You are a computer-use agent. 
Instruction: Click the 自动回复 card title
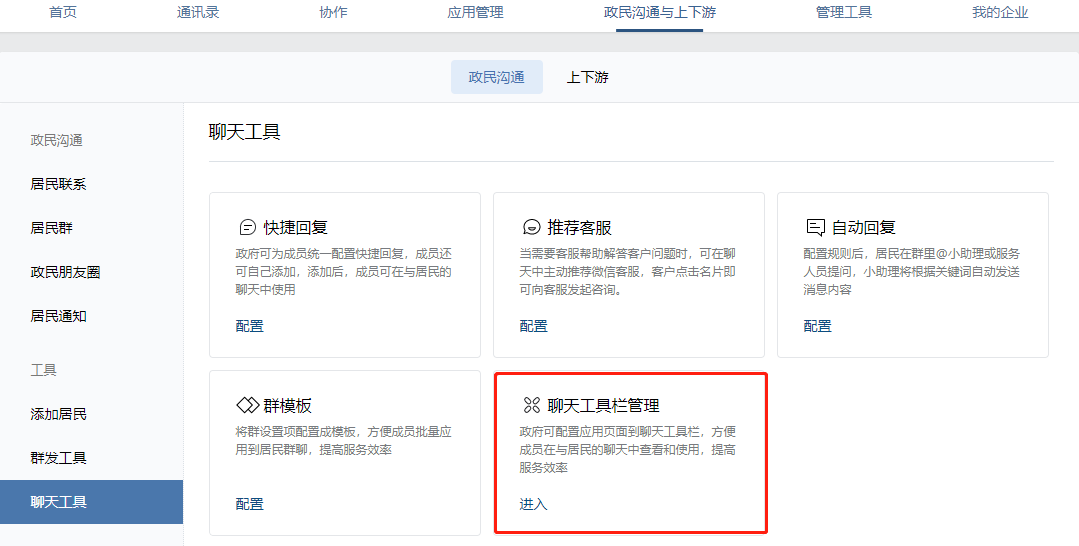click(864, 227)
